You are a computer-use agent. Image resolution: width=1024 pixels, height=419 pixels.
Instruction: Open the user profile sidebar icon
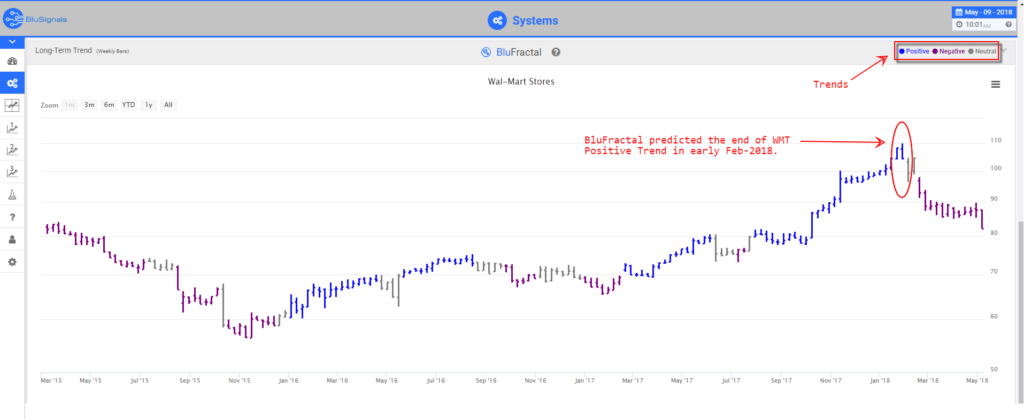[12, 240]
